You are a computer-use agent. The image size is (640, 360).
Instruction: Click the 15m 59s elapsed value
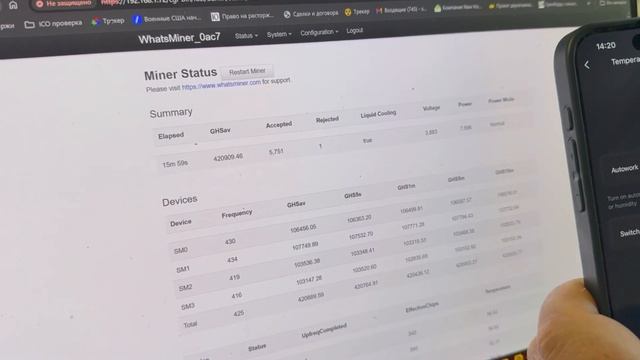tap(175, 164)
